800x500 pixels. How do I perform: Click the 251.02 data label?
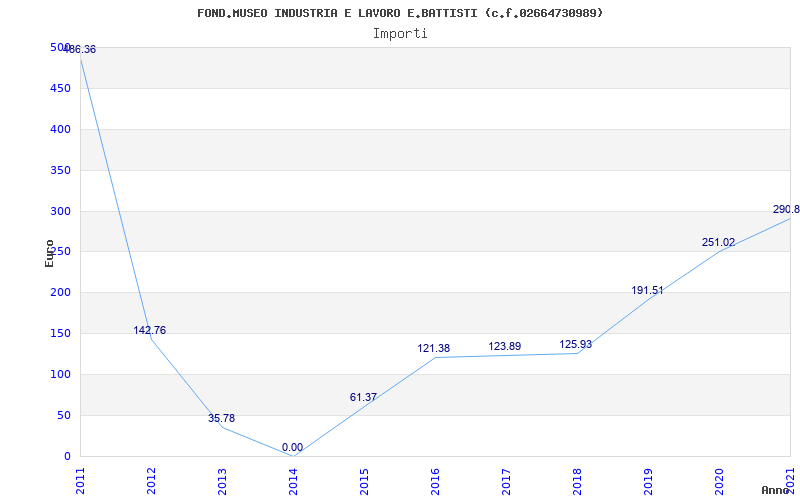pyautogui.click(x=718, y=242)
